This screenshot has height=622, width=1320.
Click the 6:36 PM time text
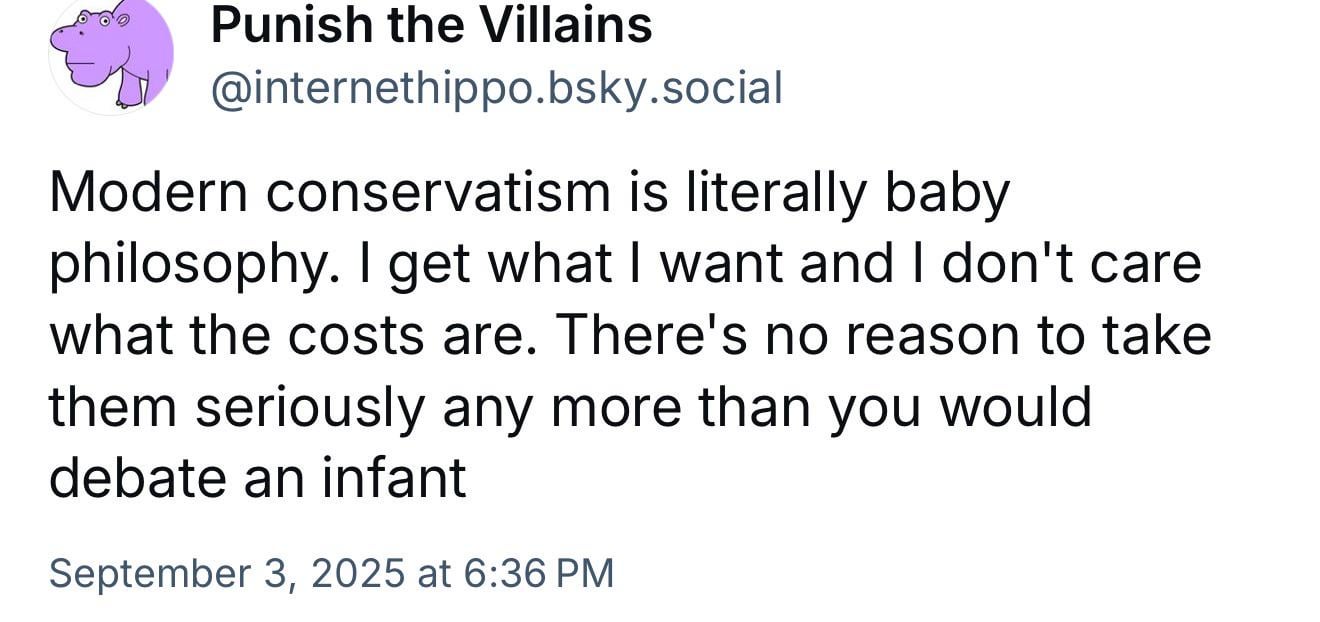538,573
